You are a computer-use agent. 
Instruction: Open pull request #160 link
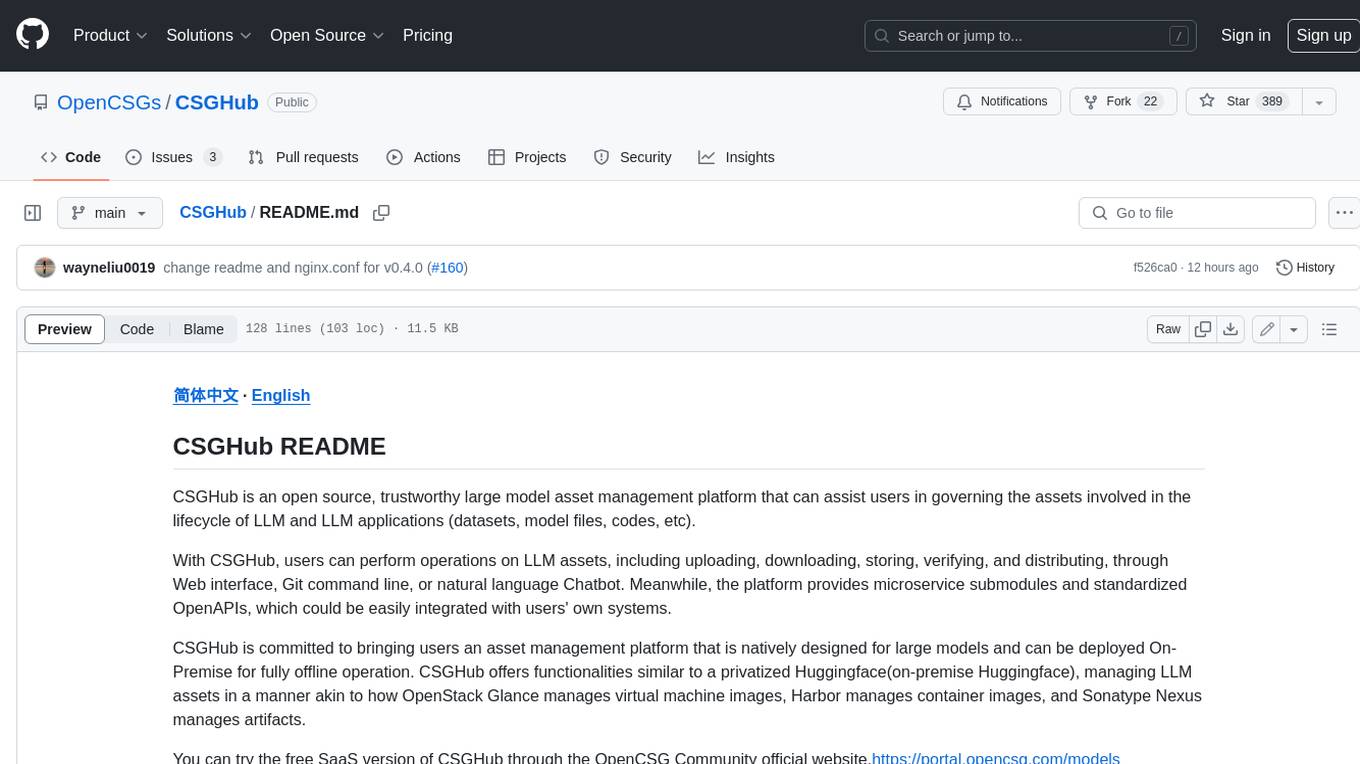(447, 268)
